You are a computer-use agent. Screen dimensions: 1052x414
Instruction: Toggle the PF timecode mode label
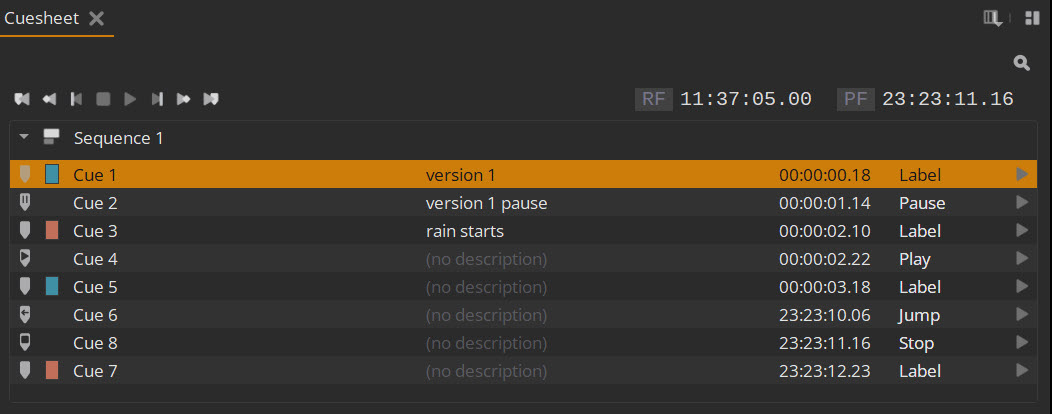pyautogui.click(x=855, y=99)
